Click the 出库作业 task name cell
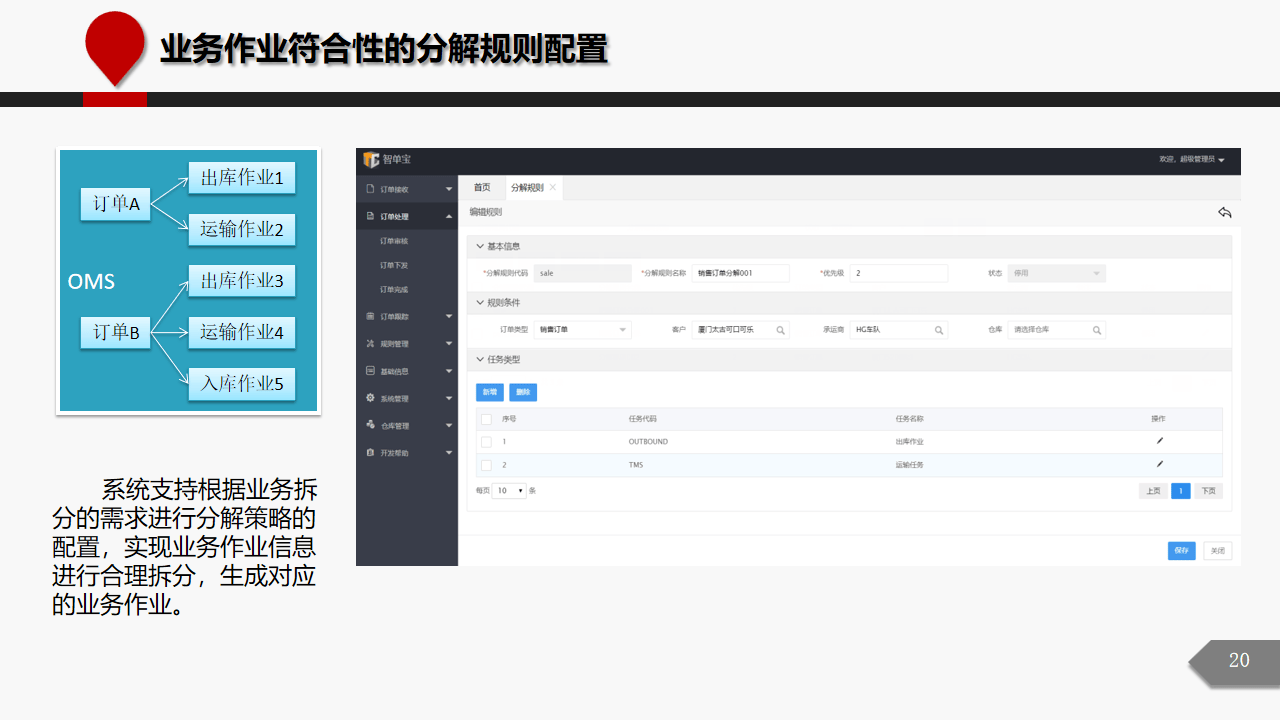Image resolution: width=1280 pixels, height=720 pixels. coord(910,441)
